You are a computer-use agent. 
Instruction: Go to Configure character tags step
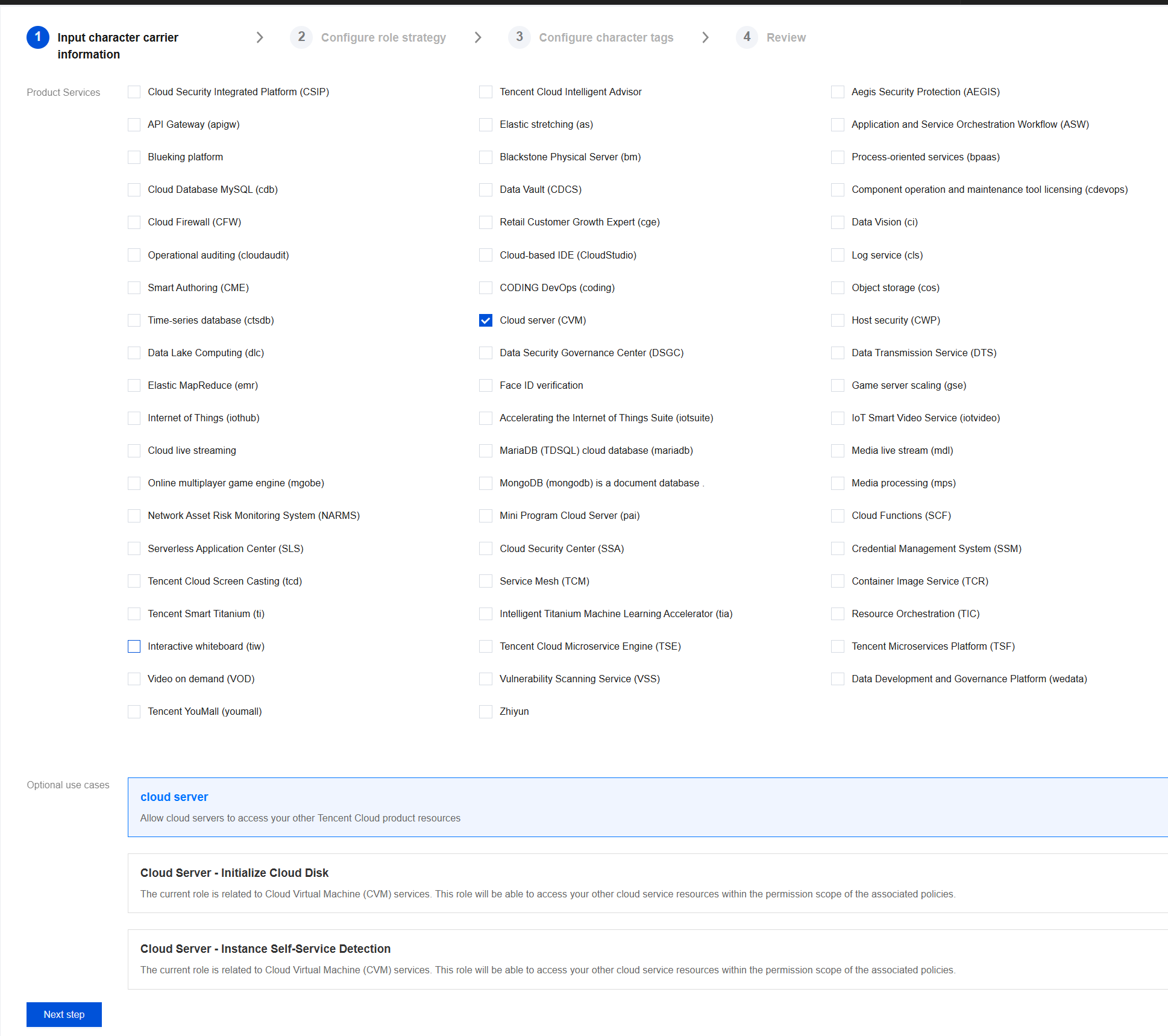tap(606, 37)
